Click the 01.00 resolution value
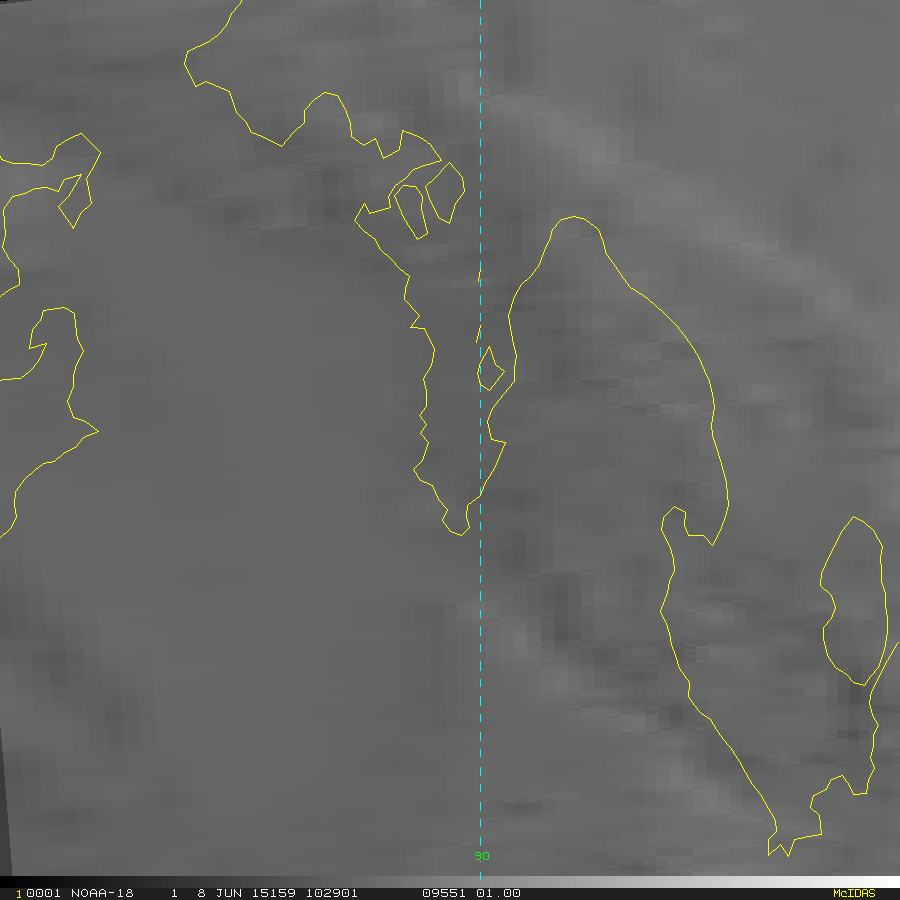The image size is (900, 900). [498, 893]
